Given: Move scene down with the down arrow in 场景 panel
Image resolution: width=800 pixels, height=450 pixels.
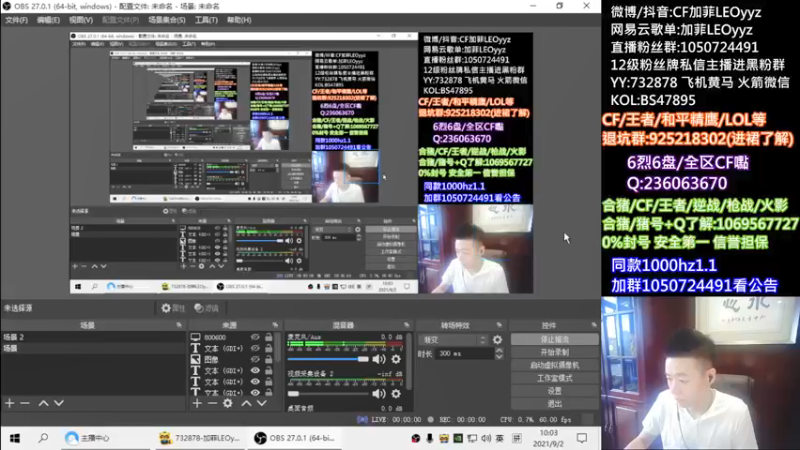Looking at the screenshot, I should coord(59,403).
